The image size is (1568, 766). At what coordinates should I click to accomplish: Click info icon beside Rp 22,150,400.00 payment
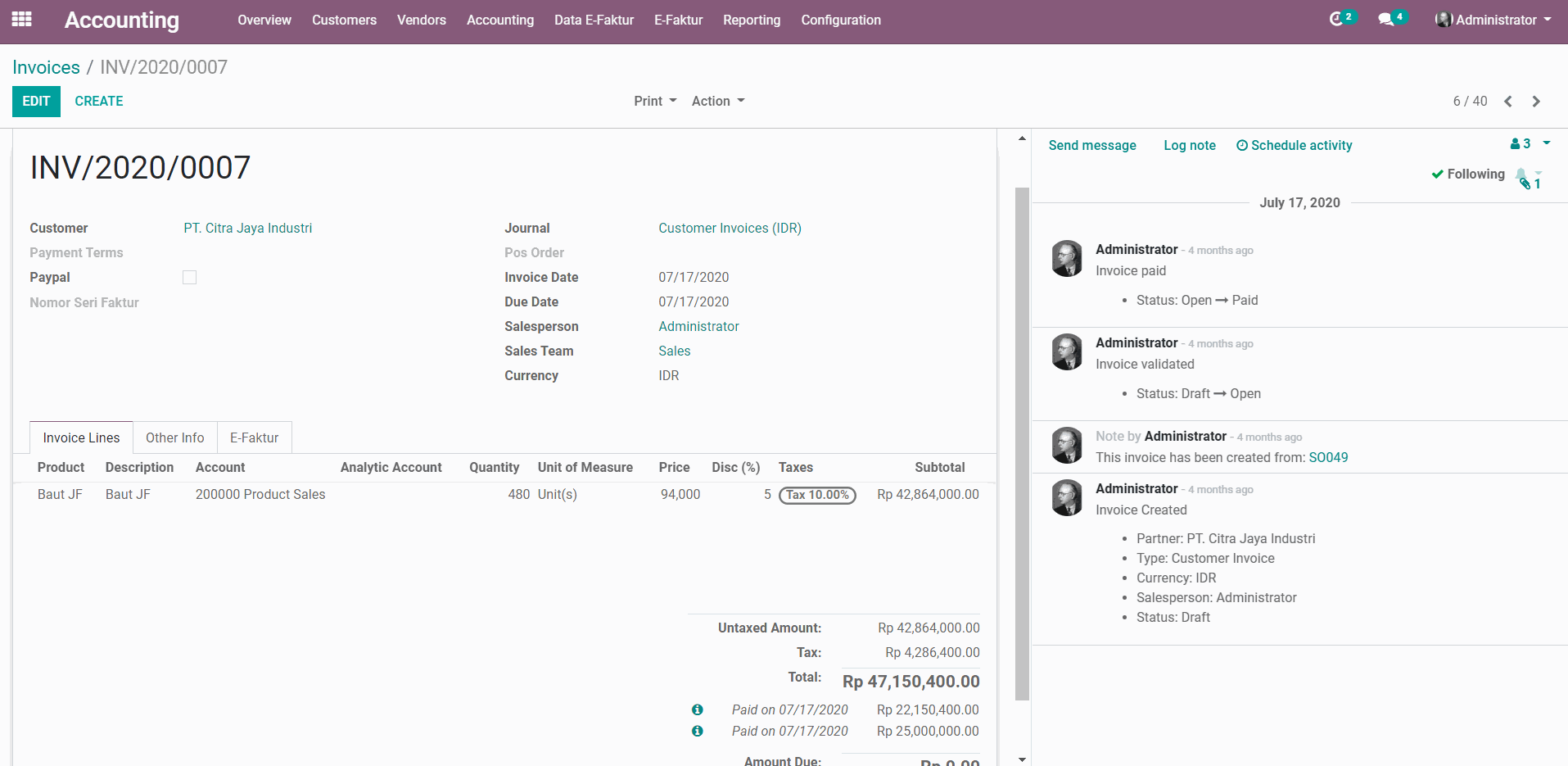[697, 710]
